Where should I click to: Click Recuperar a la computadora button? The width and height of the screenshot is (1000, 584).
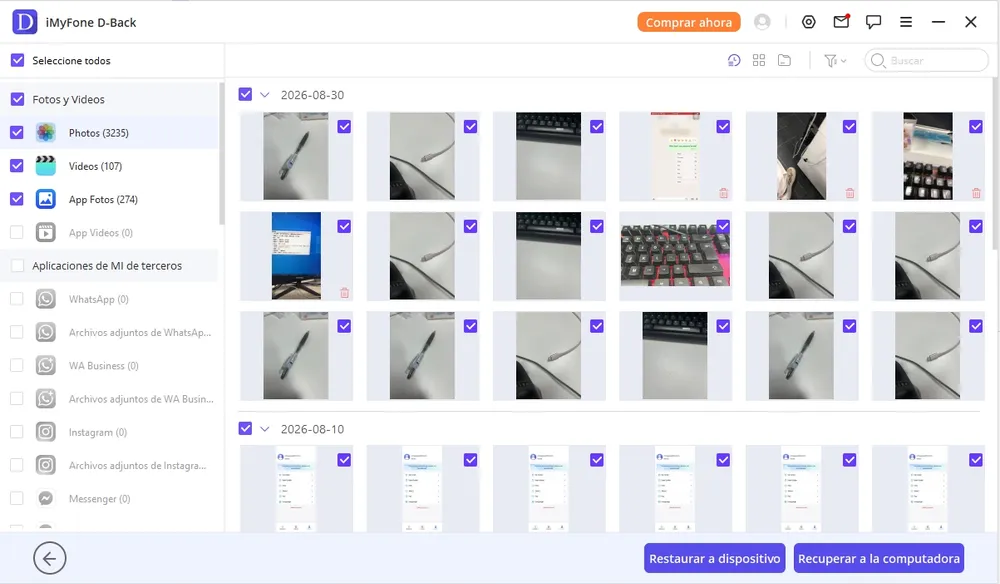pyautogui.click(x=879, y=558)
